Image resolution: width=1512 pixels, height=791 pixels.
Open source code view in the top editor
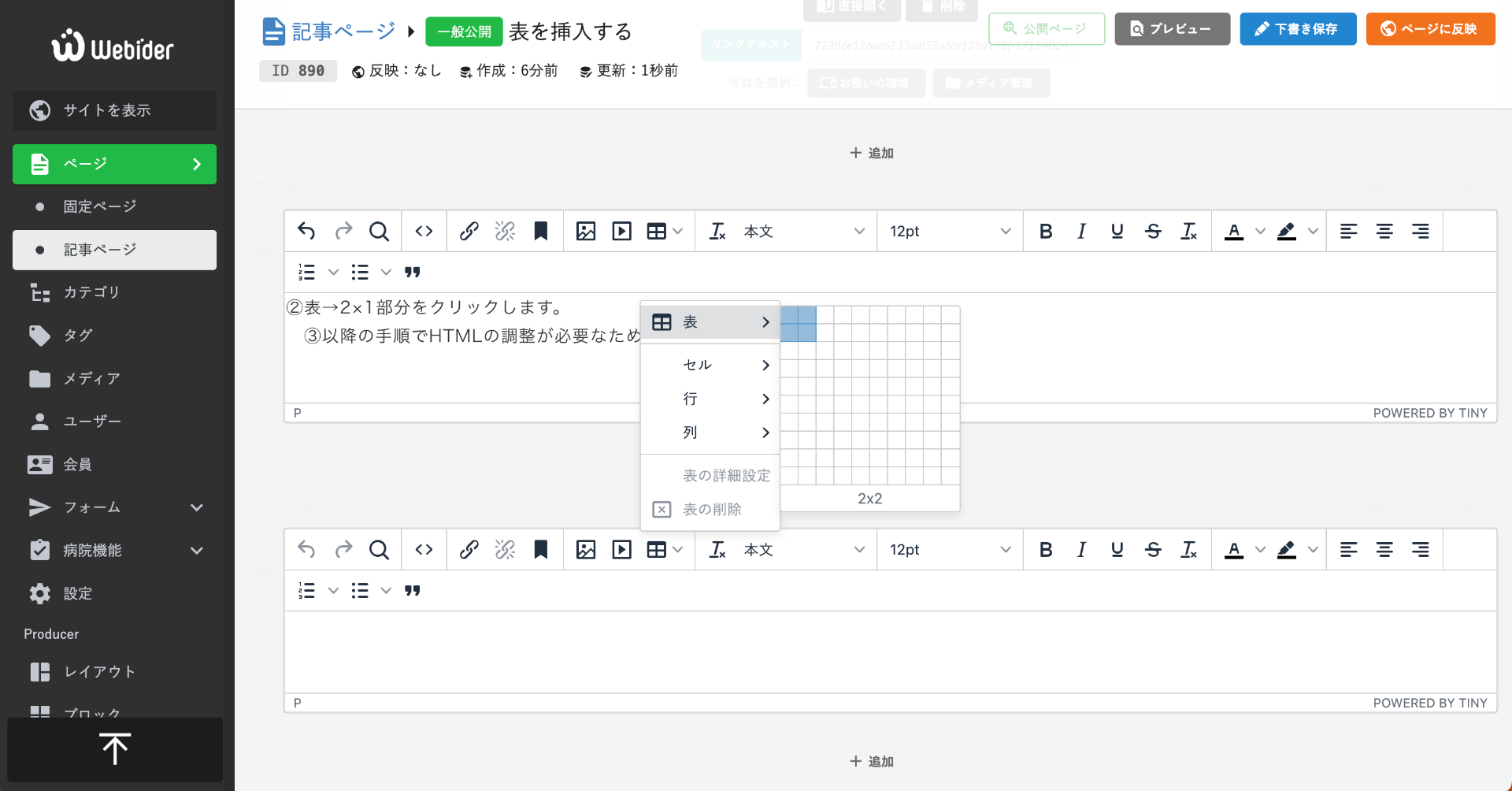424,231
